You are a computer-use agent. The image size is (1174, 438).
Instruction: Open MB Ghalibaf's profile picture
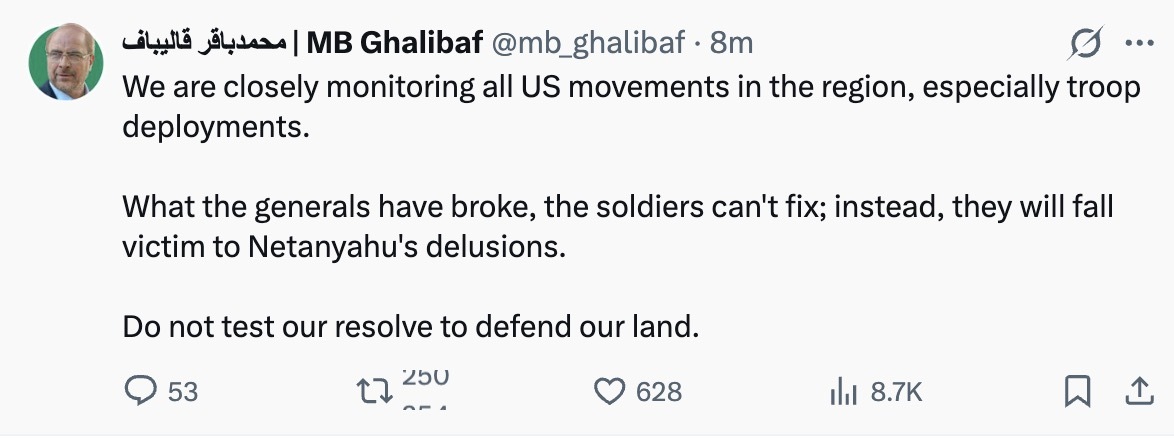tap(66, 61)
